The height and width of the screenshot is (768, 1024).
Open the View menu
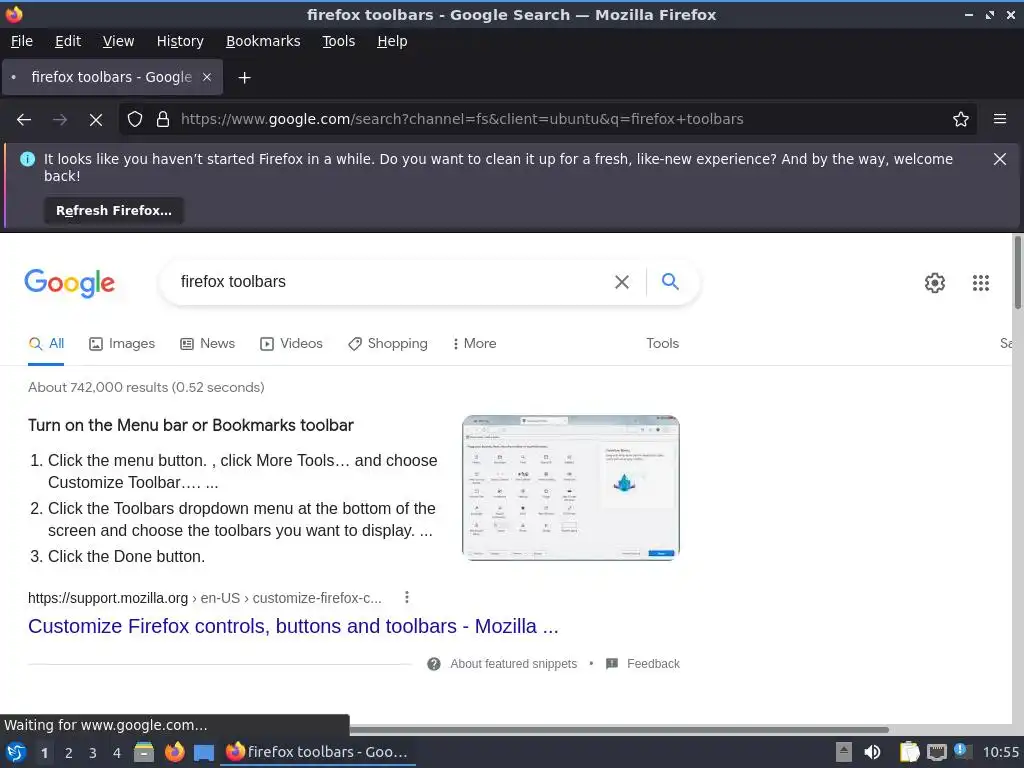point(118,41)
